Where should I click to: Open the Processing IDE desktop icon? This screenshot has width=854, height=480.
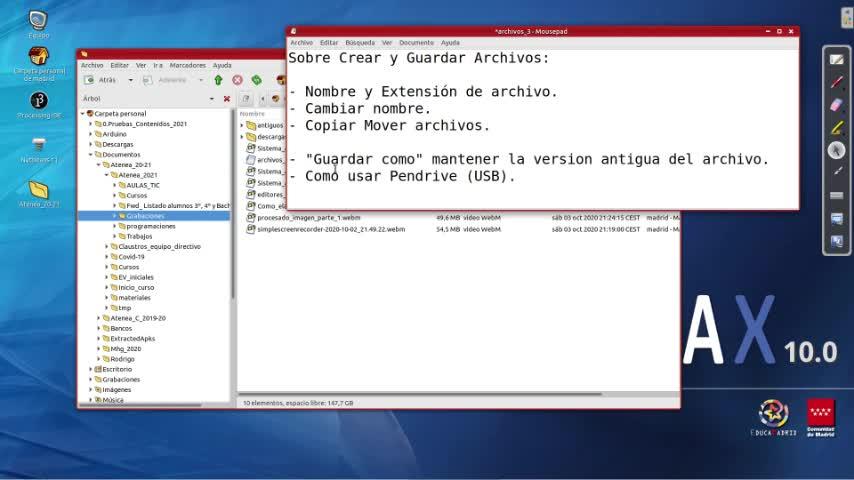[x=39, y=106]
